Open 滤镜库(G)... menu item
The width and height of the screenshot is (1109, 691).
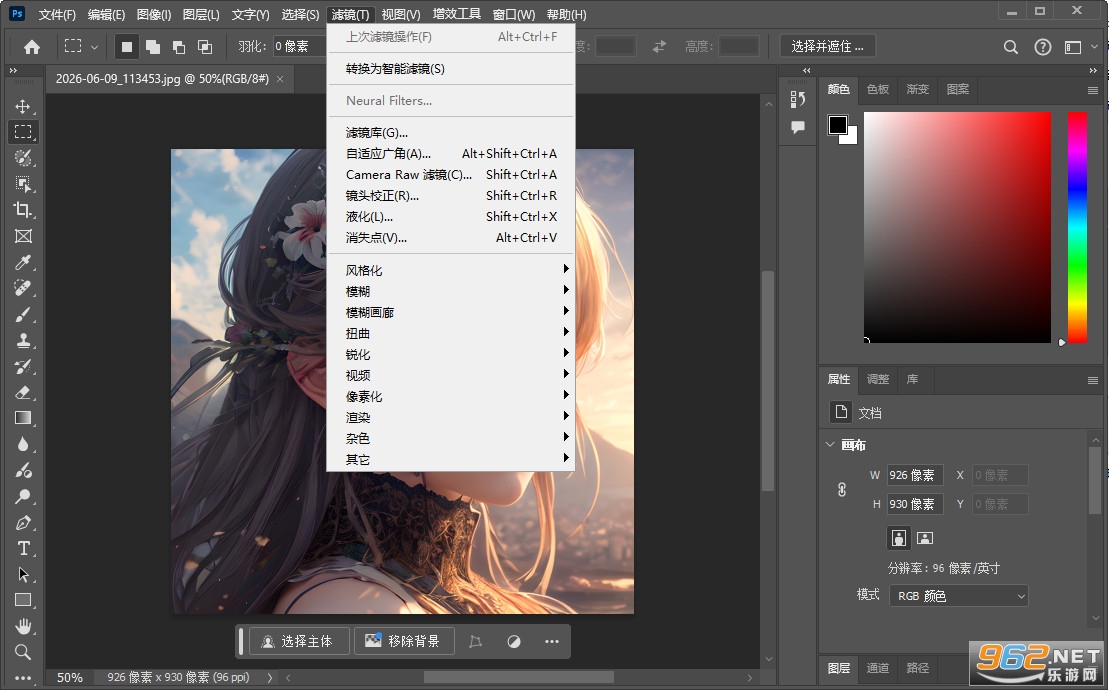pyautogui.click(x=451, y=132)
